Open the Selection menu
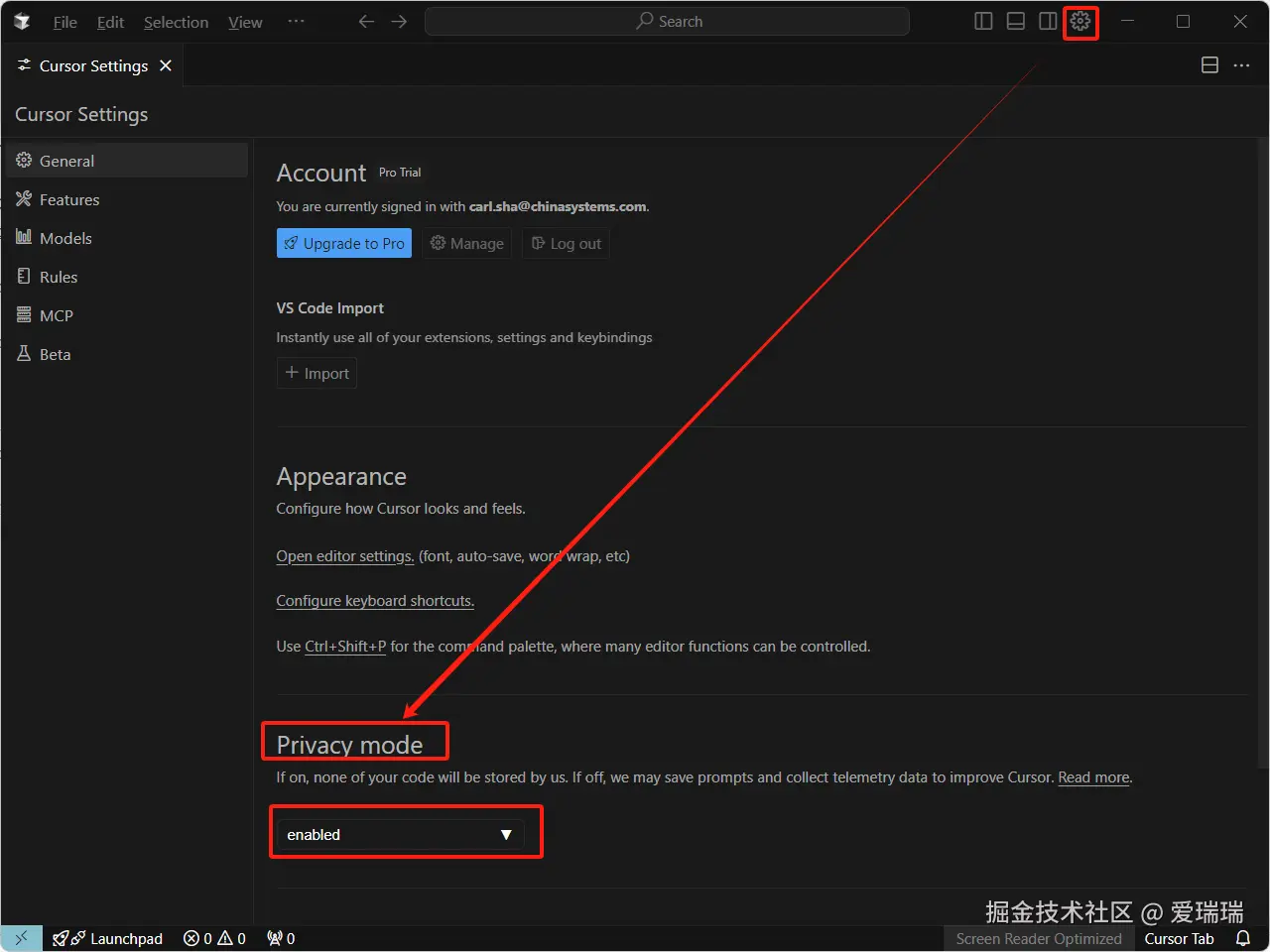This screenshot has width=1270, height=952. tap(176, 22)
